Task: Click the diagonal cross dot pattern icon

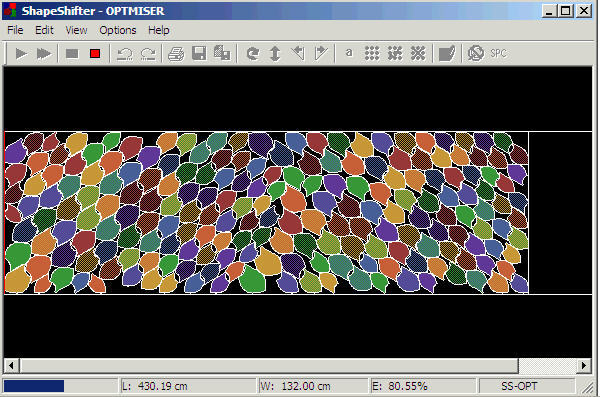Action: click(418, 53)
